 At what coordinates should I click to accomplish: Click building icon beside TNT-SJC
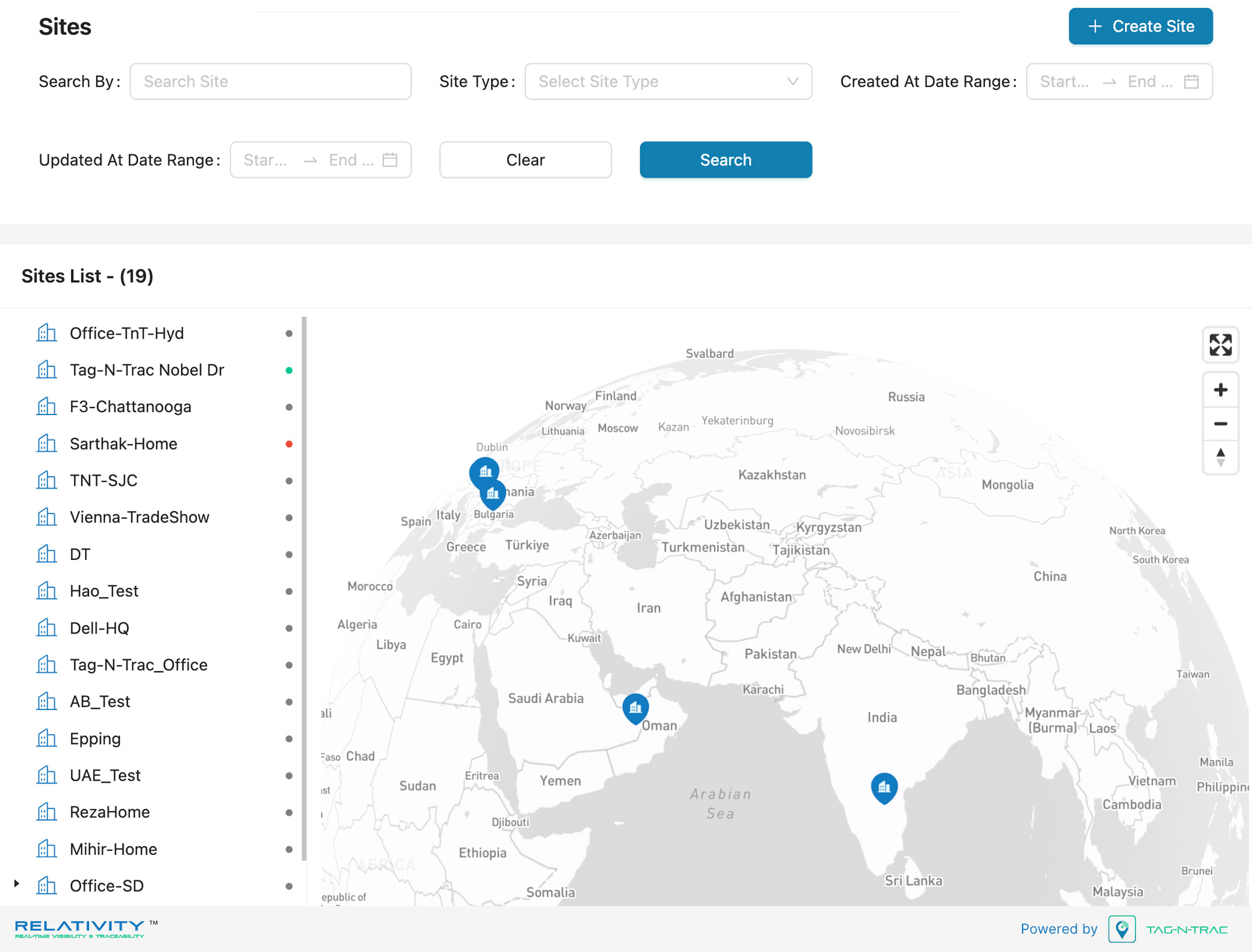click(47, 479)
